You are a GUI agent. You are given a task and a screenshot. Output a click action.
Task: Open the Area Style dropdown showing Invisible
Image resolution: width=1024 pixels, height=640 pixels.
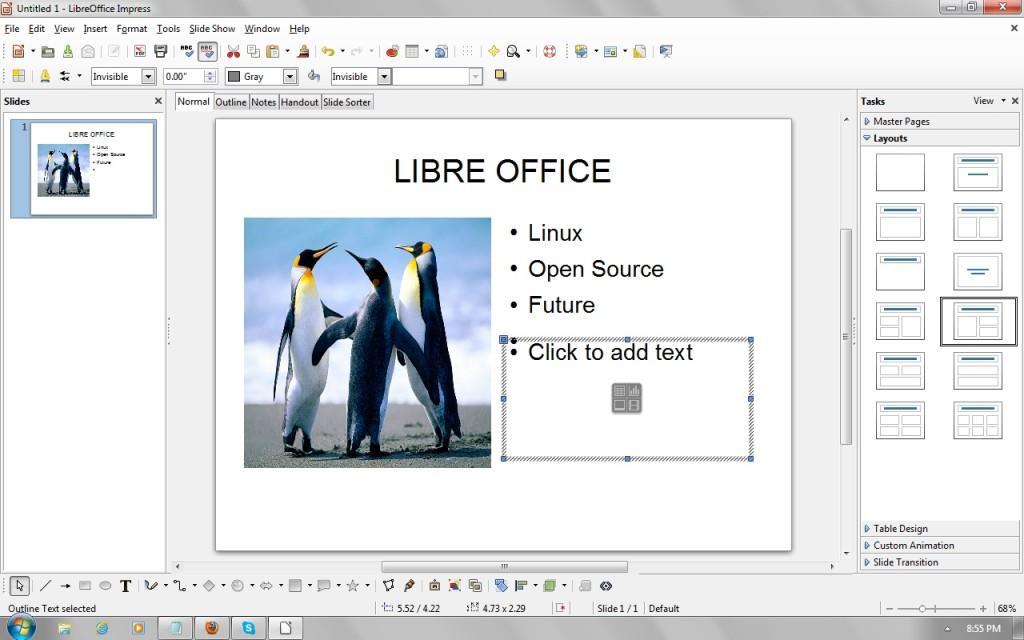pos(360,76)
